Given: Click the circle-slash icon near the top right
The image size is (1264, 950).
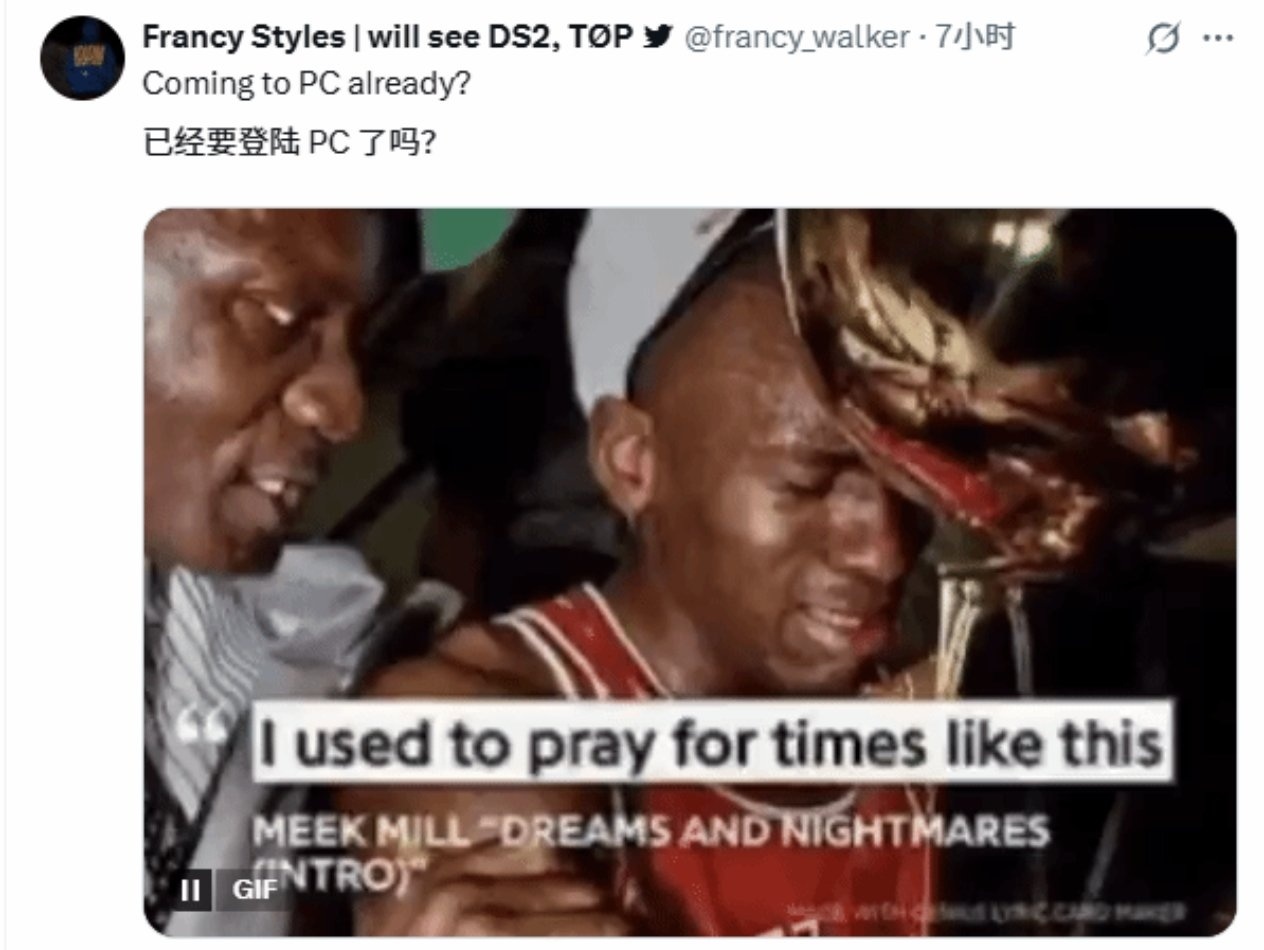Looking at the screenshot, I should 1165,39.
